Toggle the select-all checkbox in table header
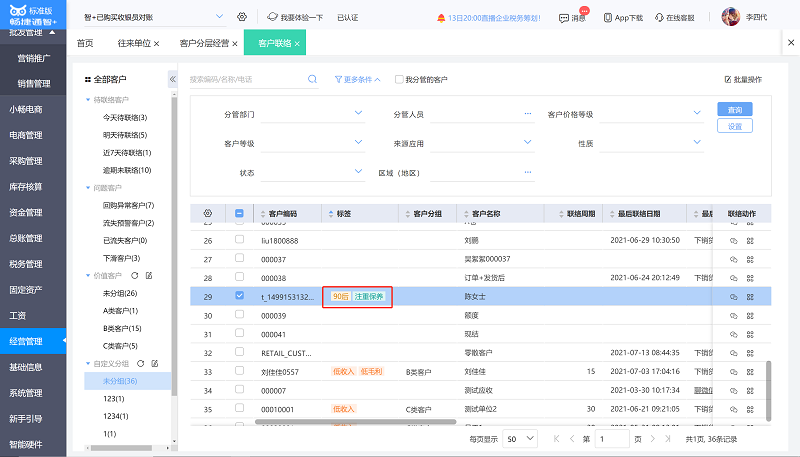The image size is (800, 457). point(239,213)
